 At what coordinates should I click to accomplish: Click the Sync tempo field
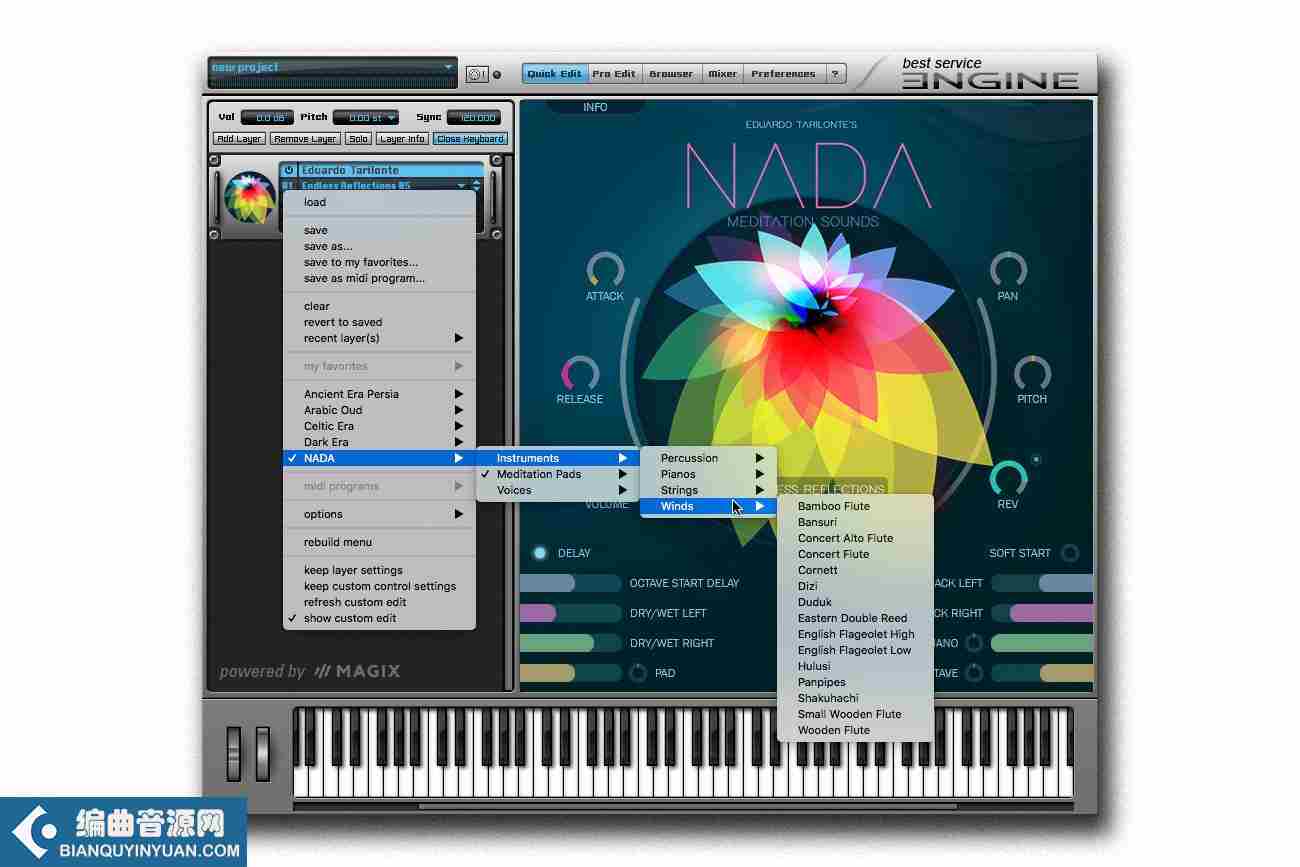[473, 117]
